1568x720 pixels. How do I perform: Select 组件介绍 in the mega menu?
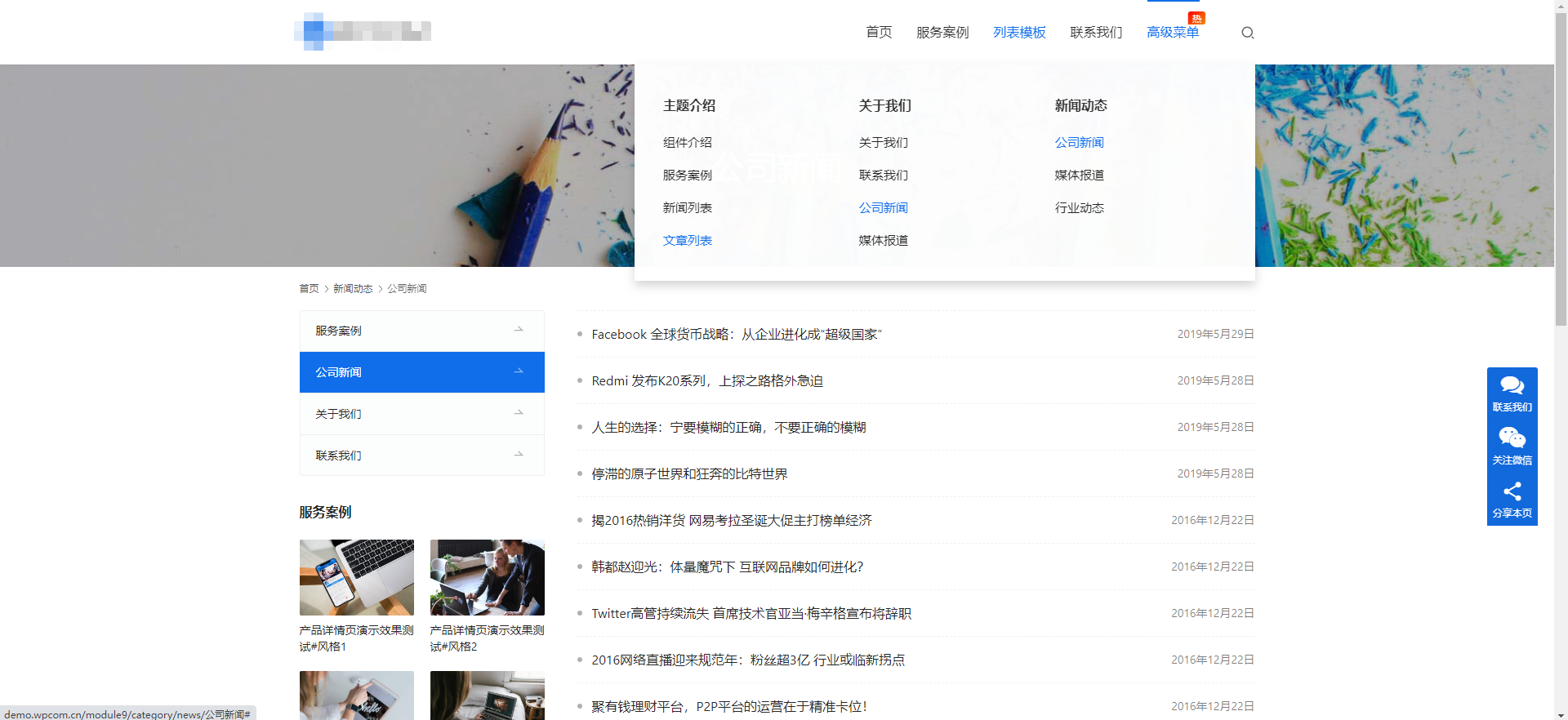point(688,142)
